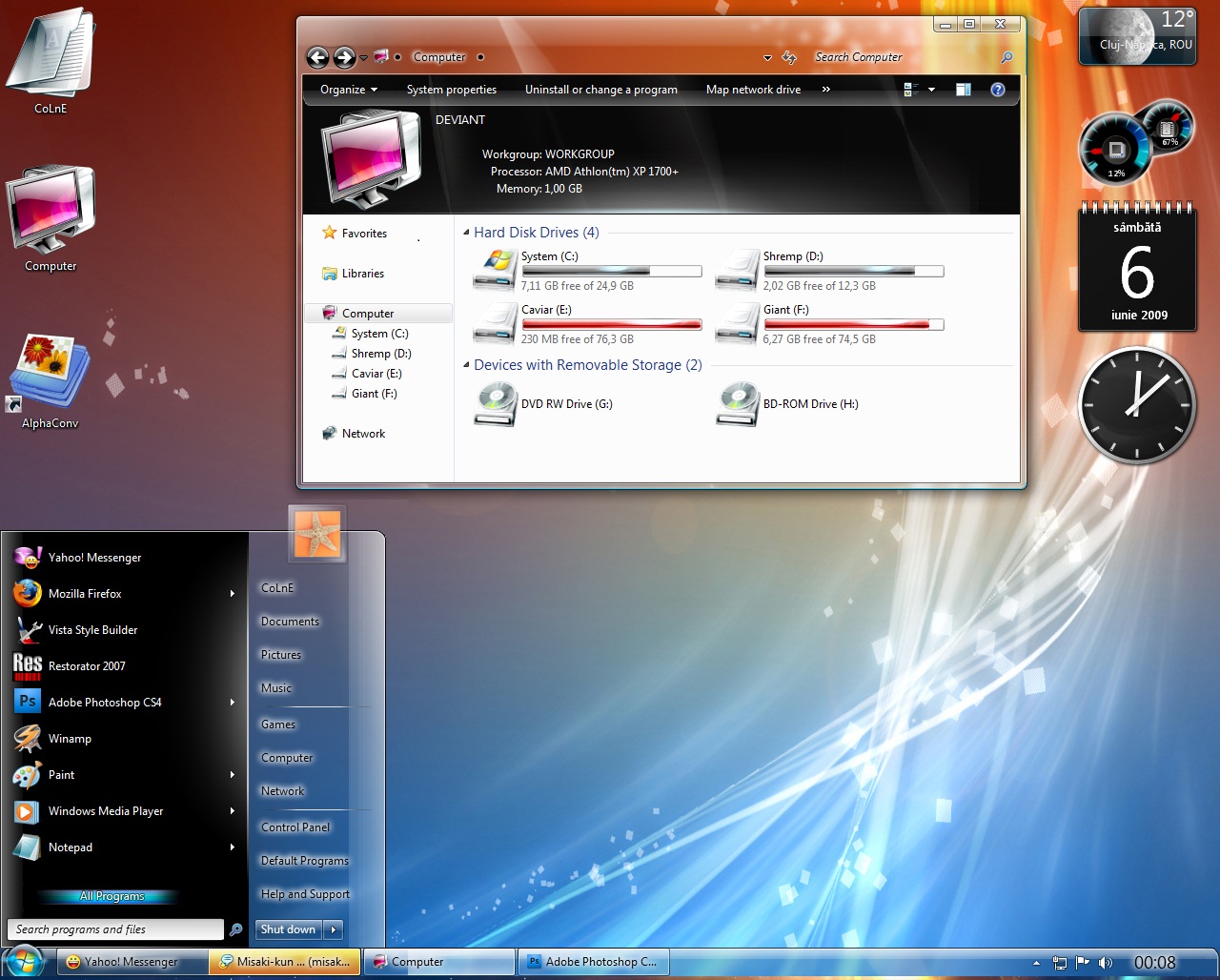Open All Programs in Start menu
This screenshot has height=980, width=1220.
[x=112, y=896]
